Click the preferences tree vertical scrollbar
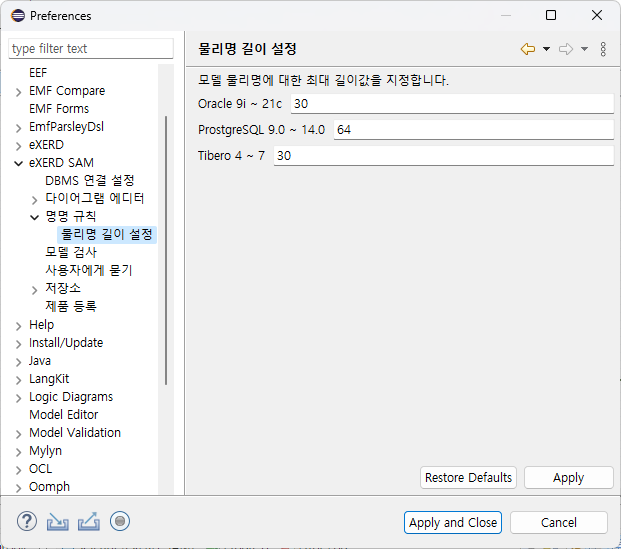This screenshot has height=549, width=621. pos(166,250)
